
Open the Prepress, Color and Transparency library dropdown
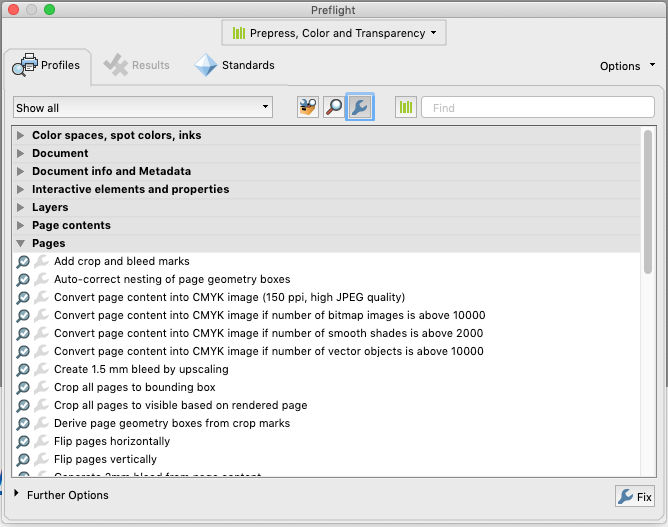[x=334, y=33]
